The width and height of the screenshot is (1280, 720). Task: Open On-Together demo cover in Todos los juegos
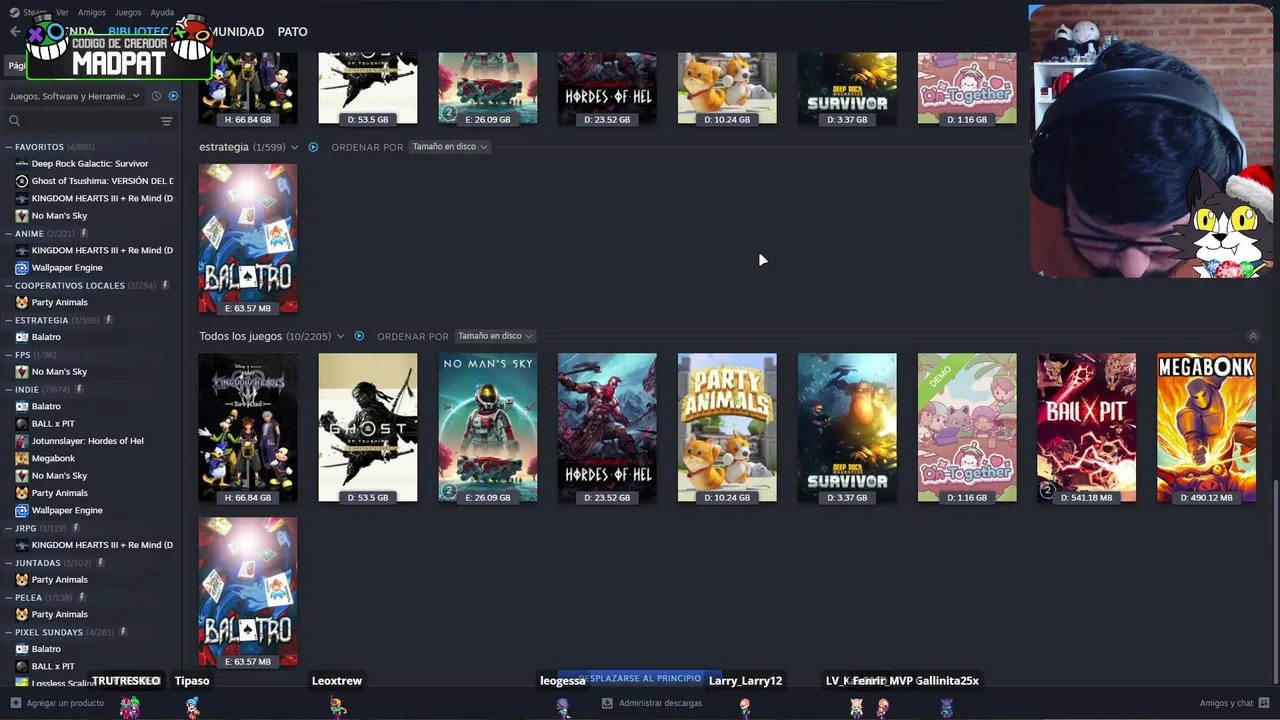click(x=967, y=427)
